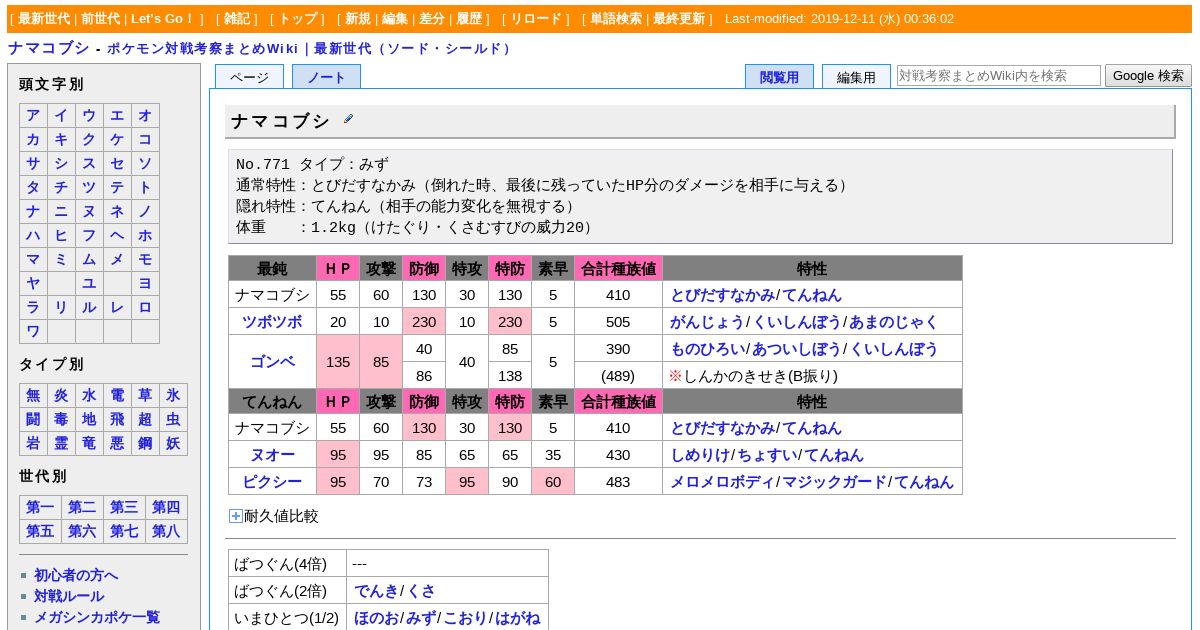Select the 閲覧用 tab

[x=779, y=77]
